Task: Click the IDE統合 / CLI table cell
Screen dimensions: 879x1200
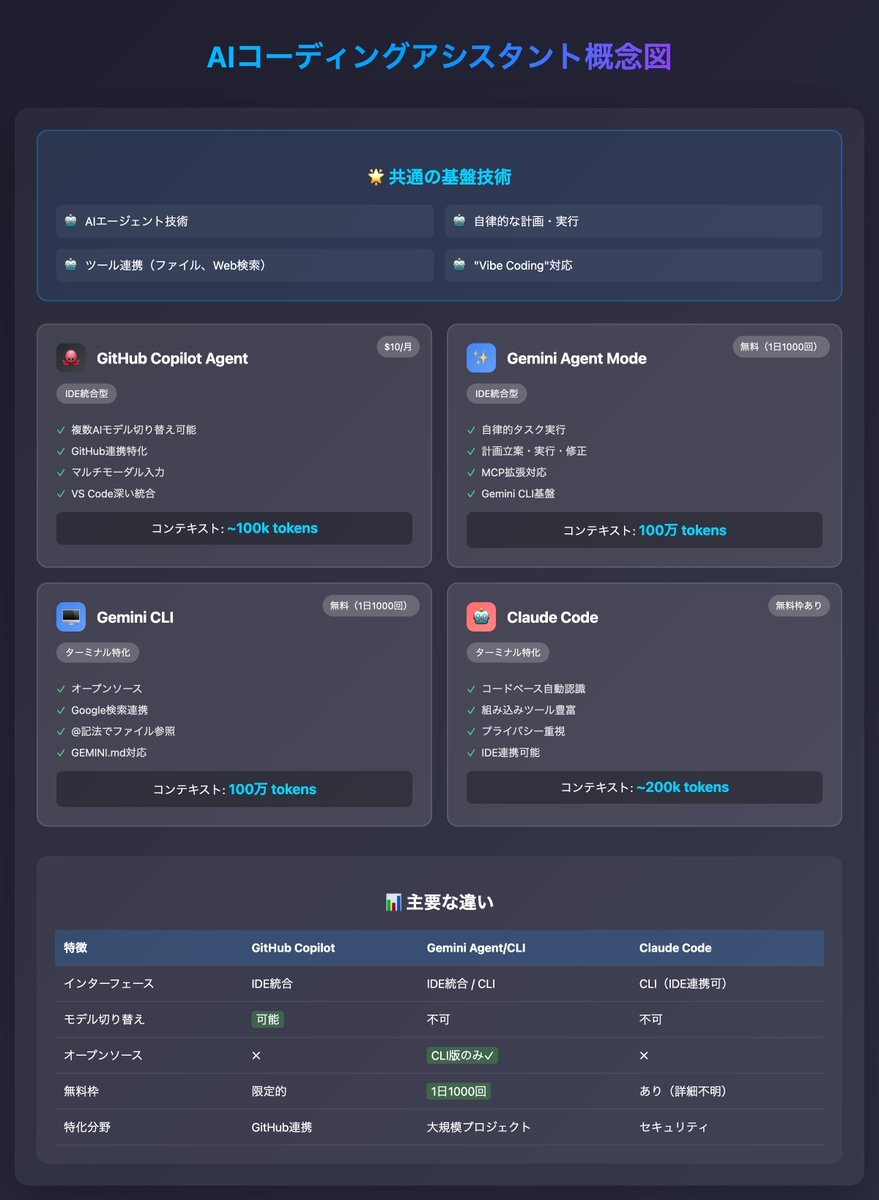Action: point(461,984)
